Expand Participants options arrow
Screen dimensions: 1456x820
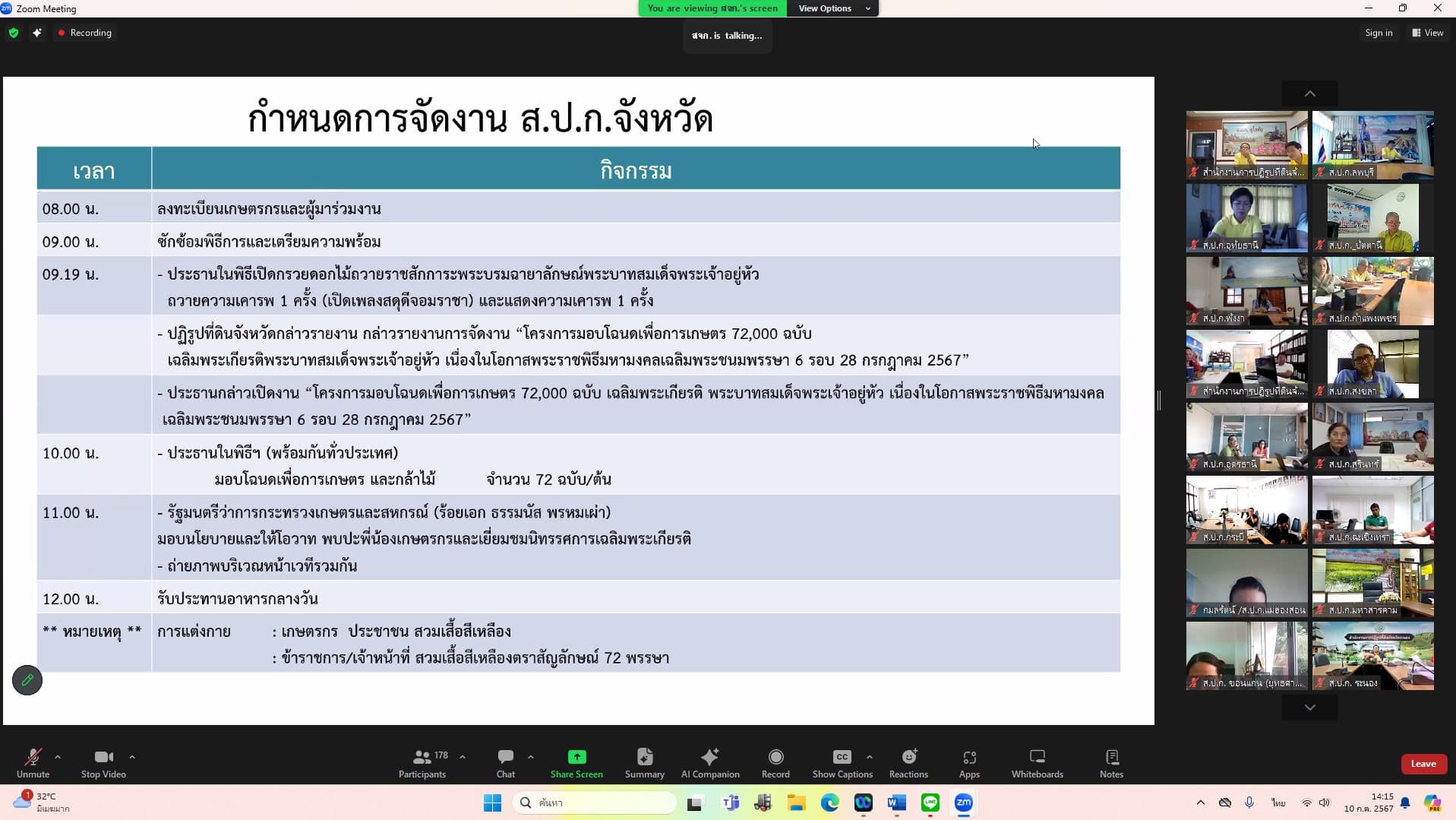[463, 757]
